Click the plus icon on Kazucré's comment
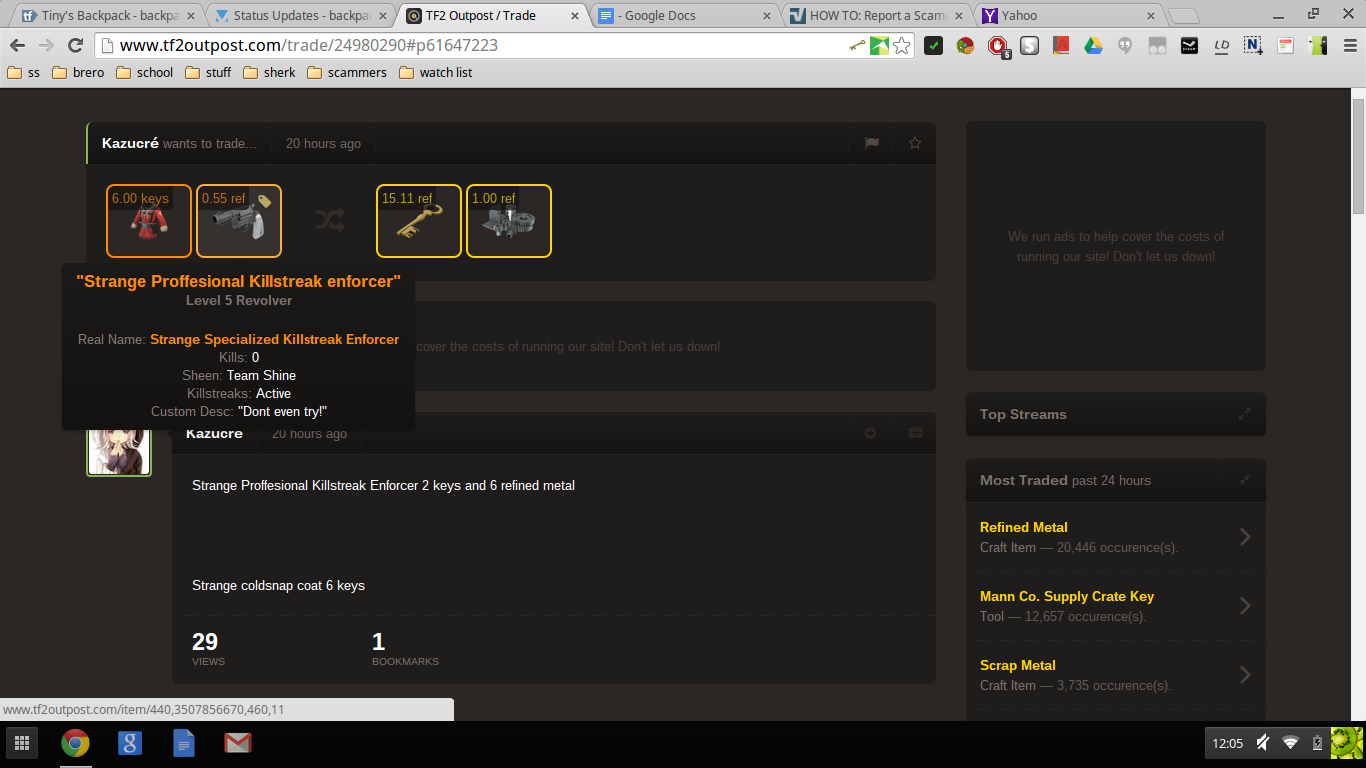The width and height of the screenshot is (1366, 768). (x=870, y=433)
